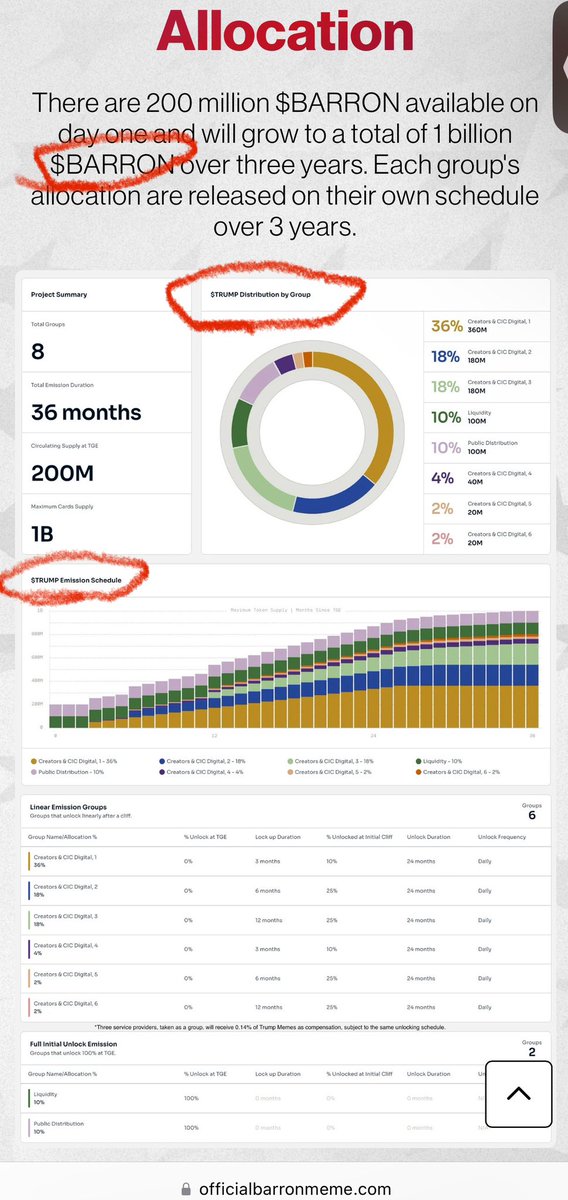568x1200 pixels.
Task: Tap the scroll-to-top chevron button
Action: click(519, 1094)
